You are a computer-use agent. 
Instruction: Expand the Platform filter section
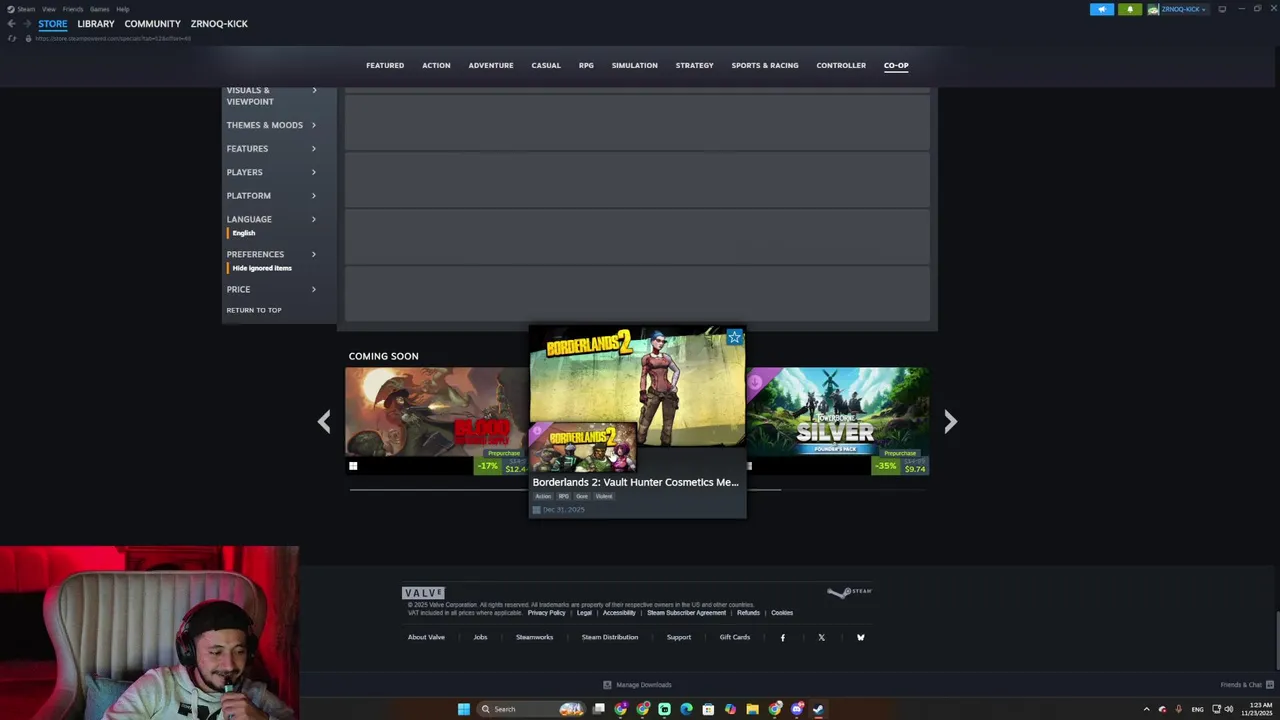pyautogui.click(x=271, y=196)
